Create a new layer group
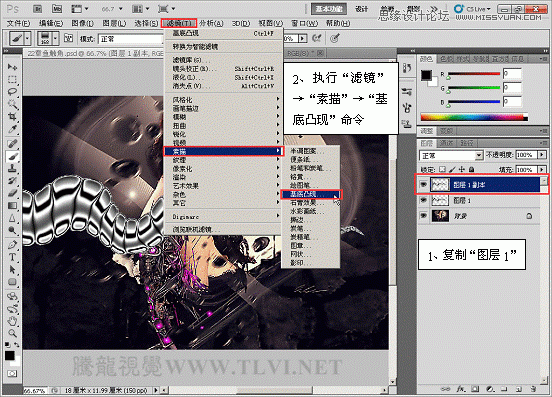Image resolution: width=552 pixels, height=397 pixels. tap(504, 389)
